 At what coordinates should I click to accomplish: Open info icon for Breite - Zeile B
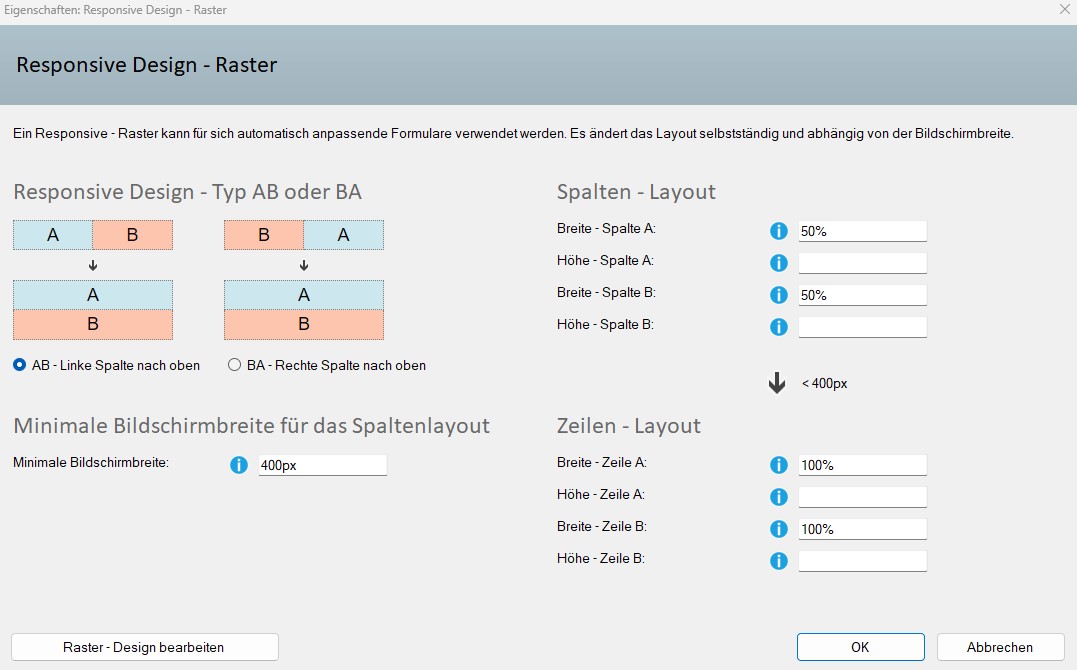coord(779,529)
